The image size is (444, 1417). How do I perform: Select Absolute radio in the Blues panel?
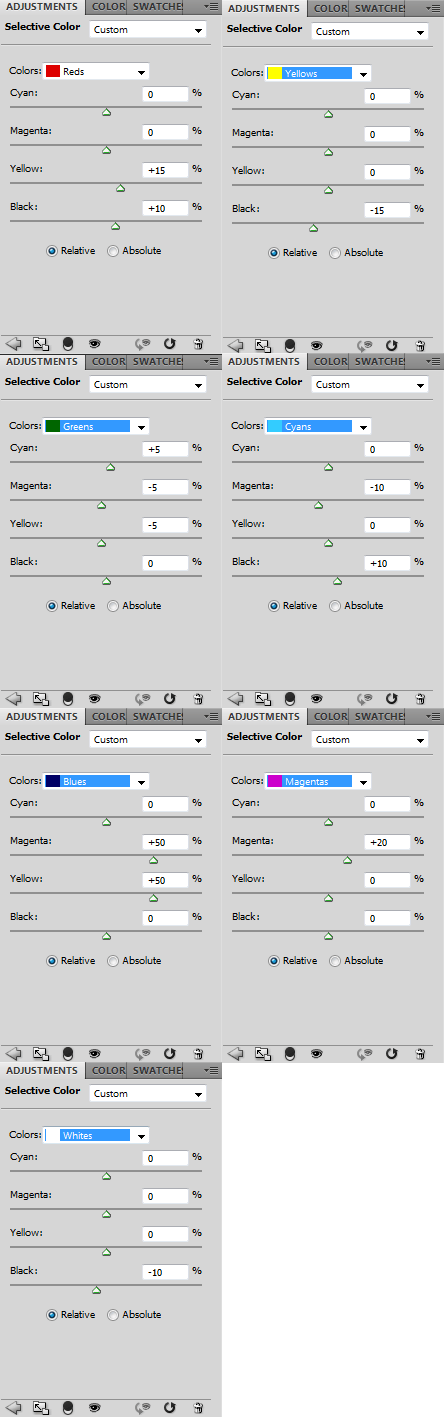pos(134,961)
